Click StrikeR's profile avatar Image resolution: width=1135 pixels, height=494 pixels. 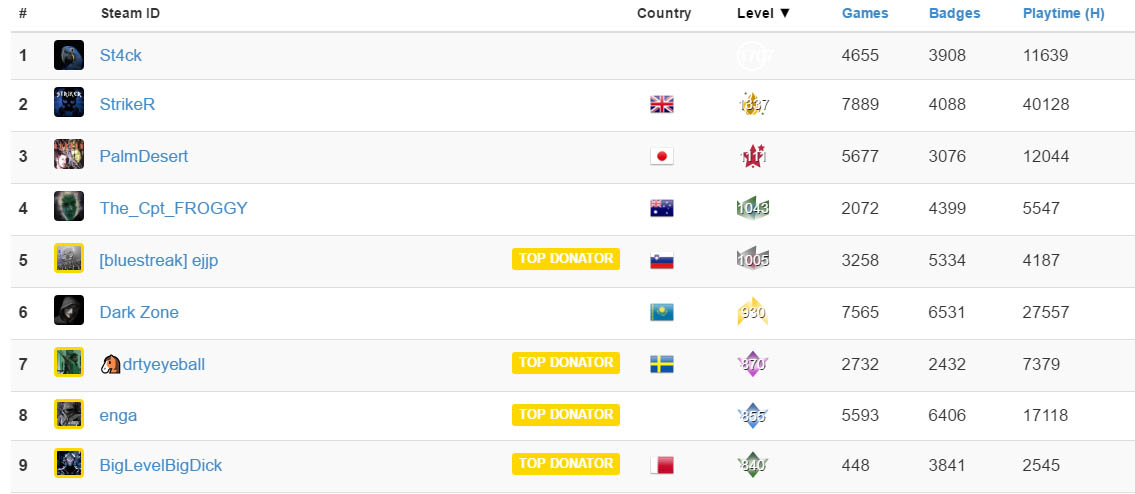(x=69, y=104)
